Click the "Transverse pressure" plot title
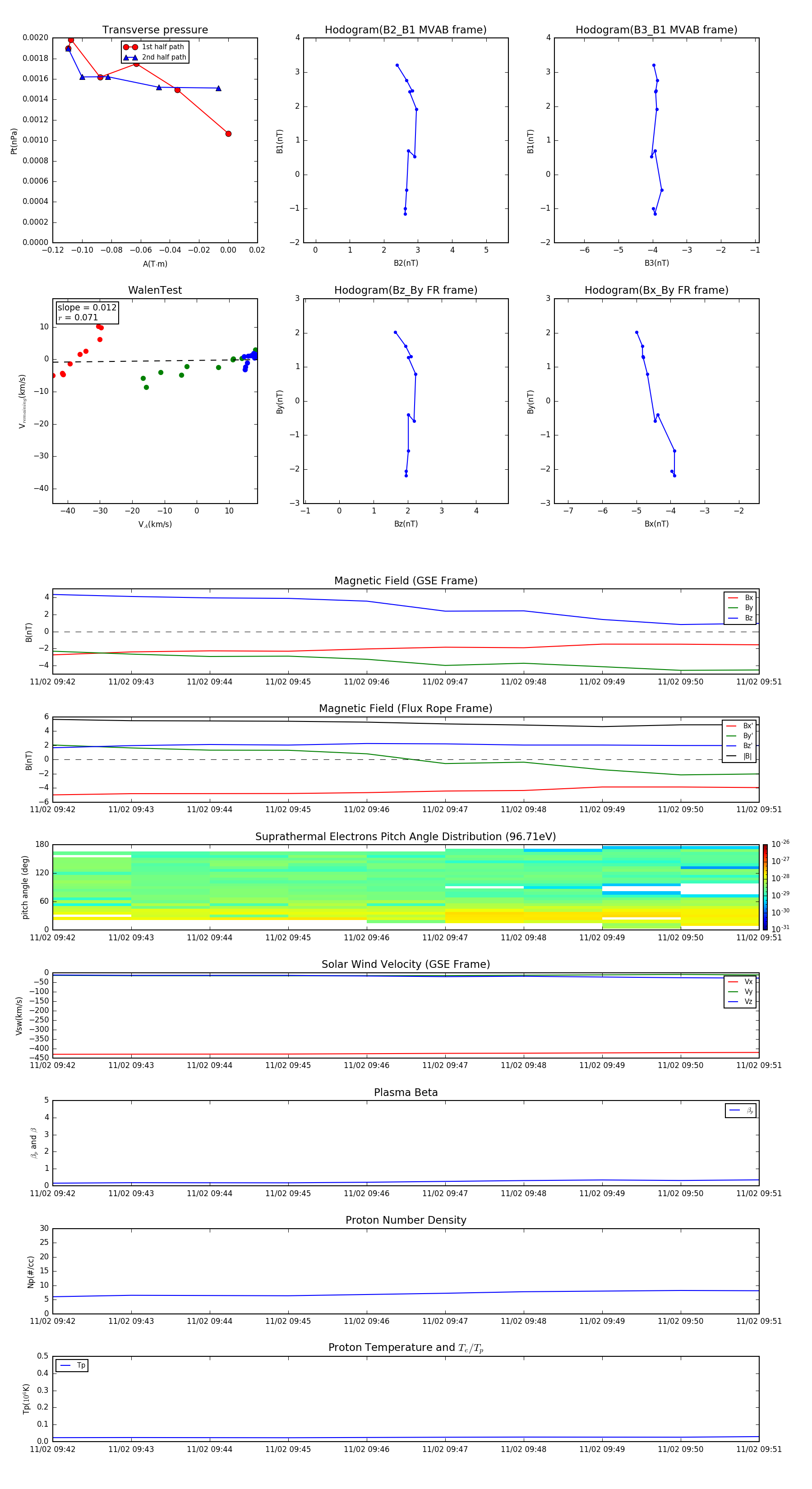The image size is (812, 1489). (155, 30)
